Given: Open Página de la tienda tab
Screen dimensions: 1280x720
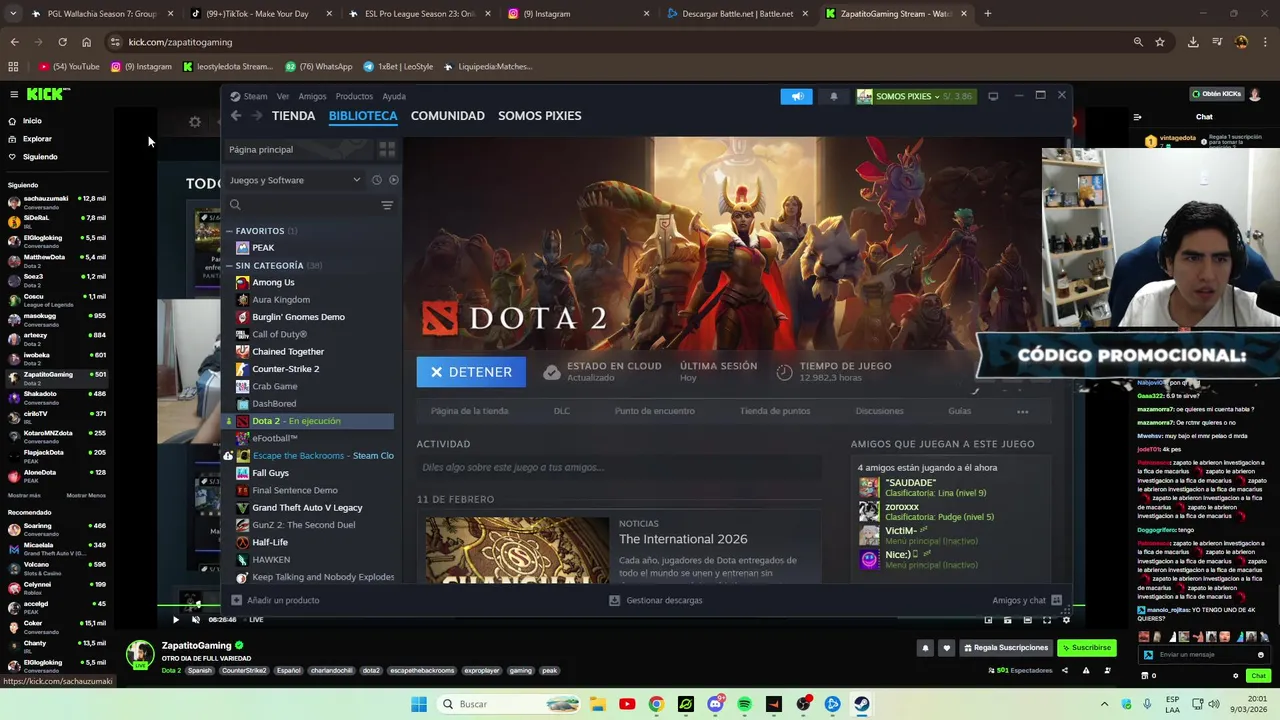Looking at the screenshot, I should pyautogui.click(x=469, y=411).
